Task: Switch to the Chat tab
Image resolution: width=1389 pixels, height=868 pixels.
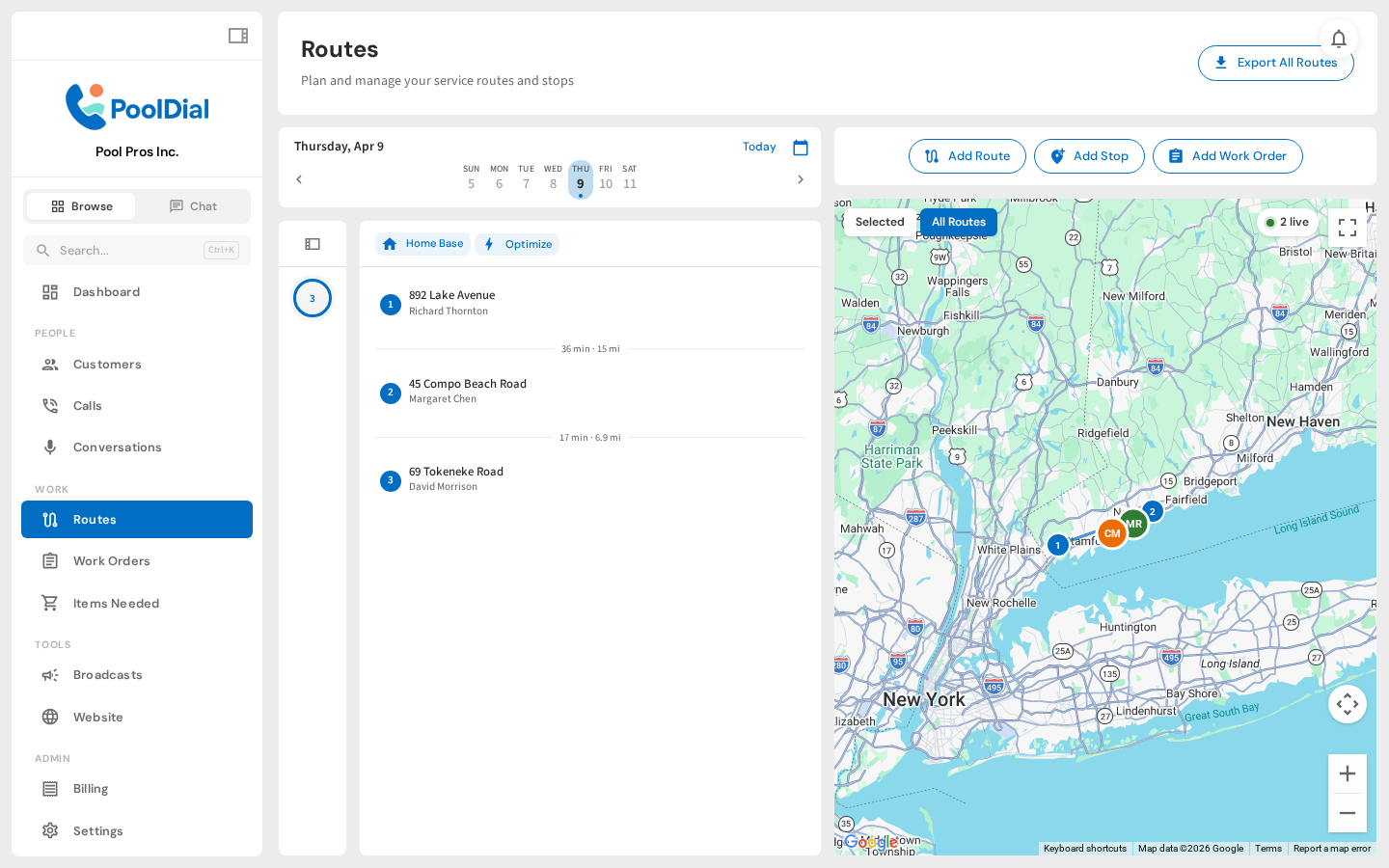Action: tap(193, 205)
